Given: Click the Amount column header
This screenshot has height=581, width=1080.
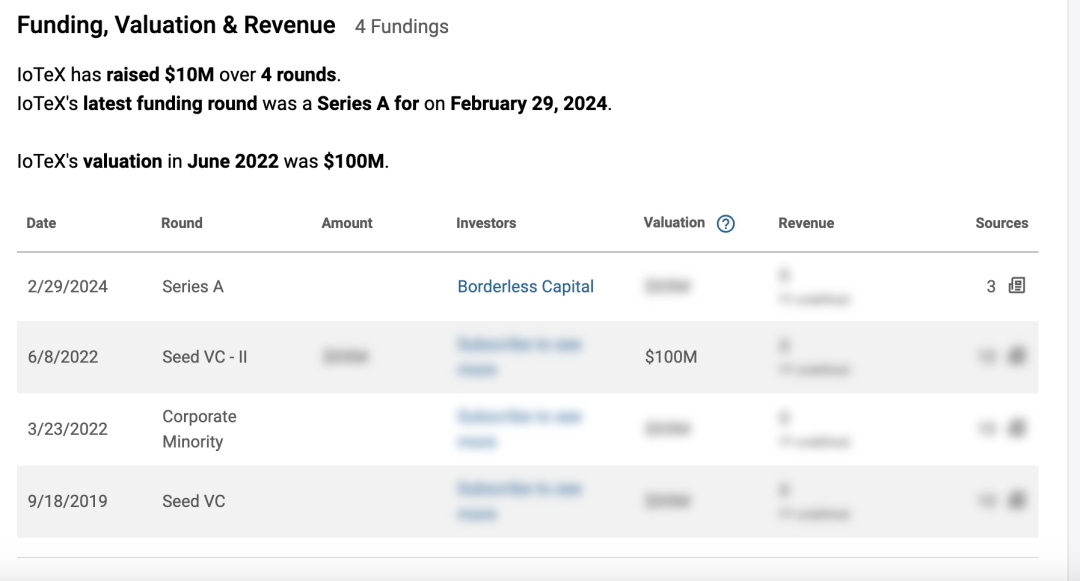Looking at the screenshot, I should 347,224.
